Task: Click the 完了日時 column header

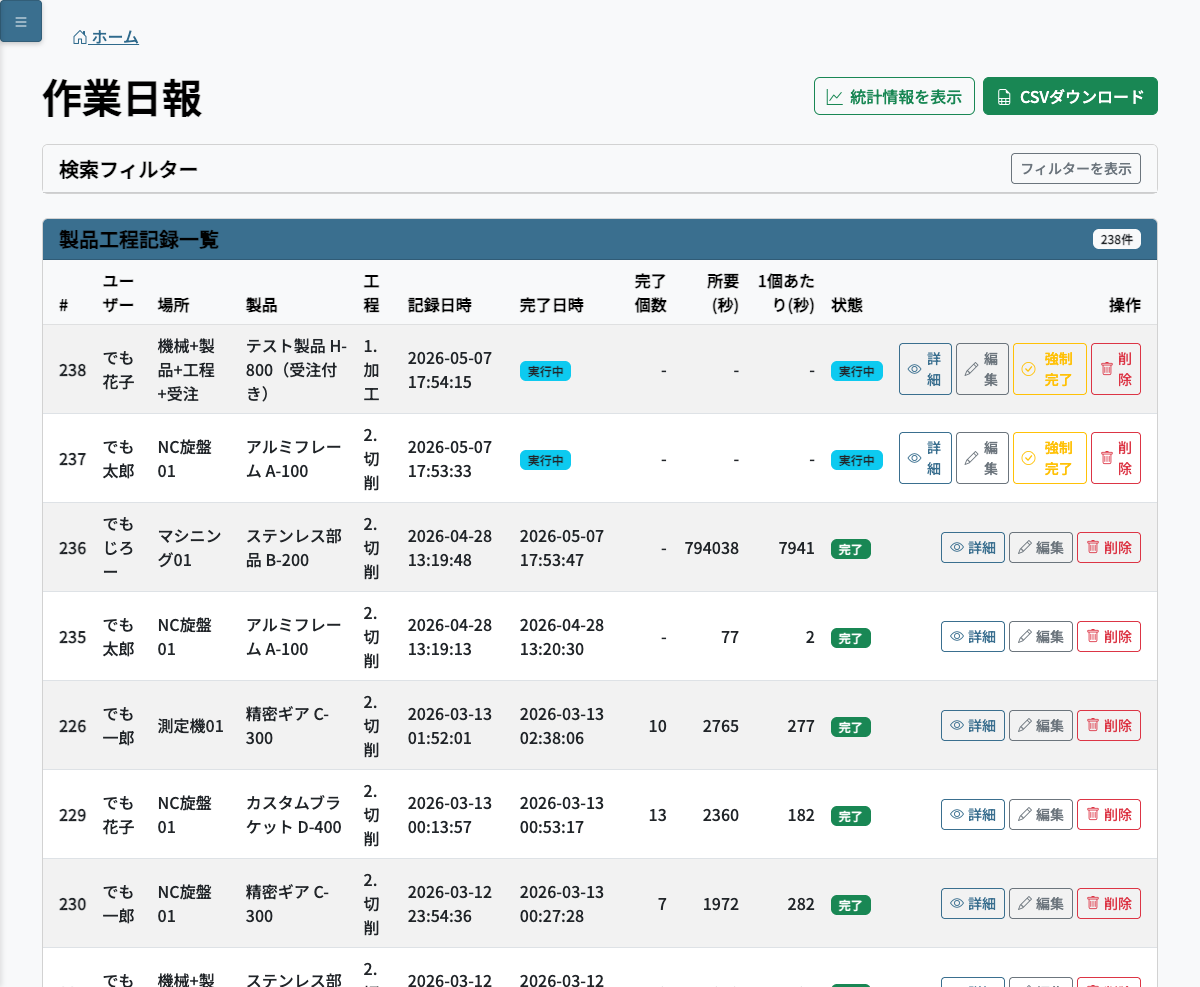Action: coord(552,305)
